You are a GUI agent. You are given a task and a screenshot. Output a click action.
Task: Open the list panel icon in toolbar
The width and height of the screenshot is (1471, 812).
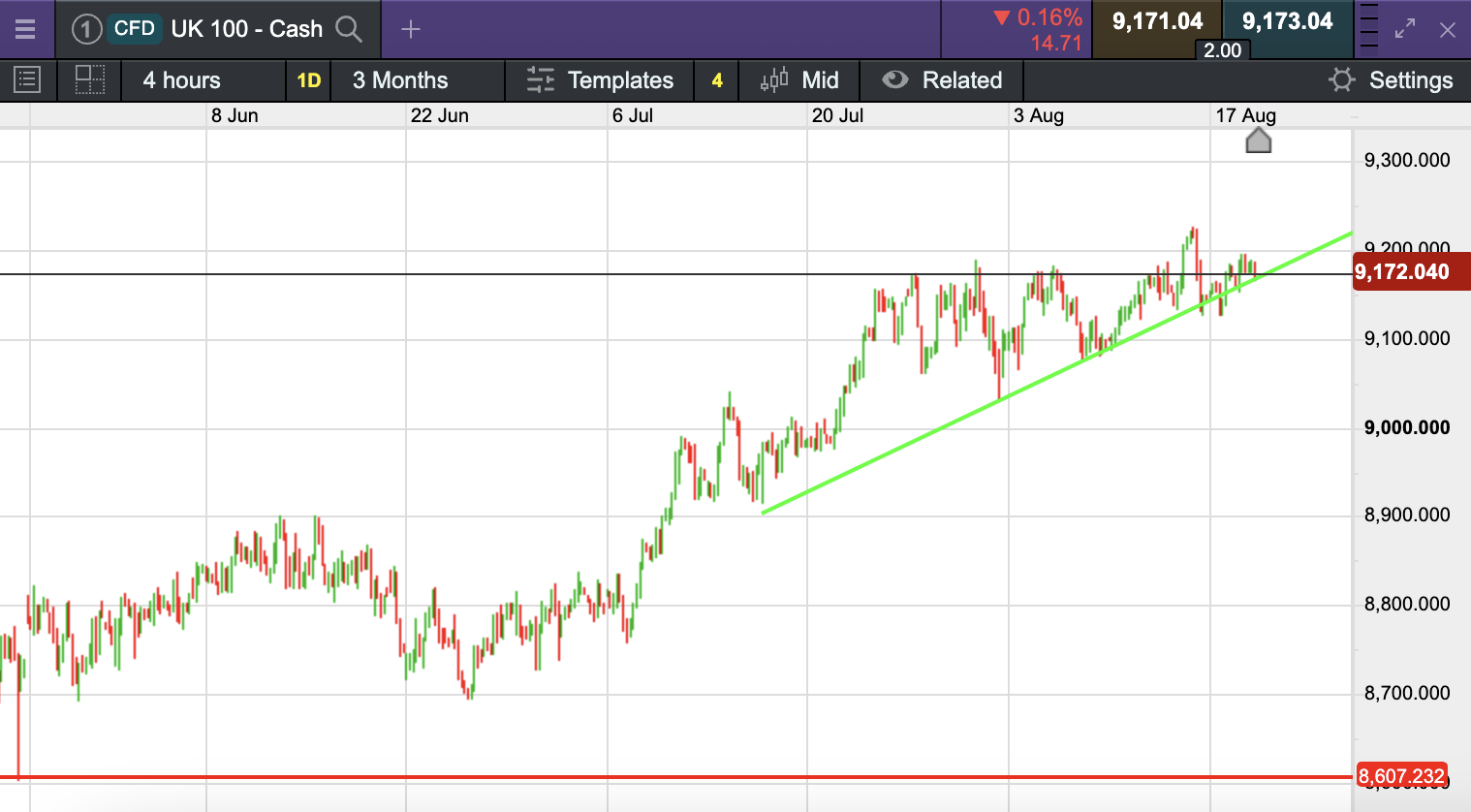(27, 79)
